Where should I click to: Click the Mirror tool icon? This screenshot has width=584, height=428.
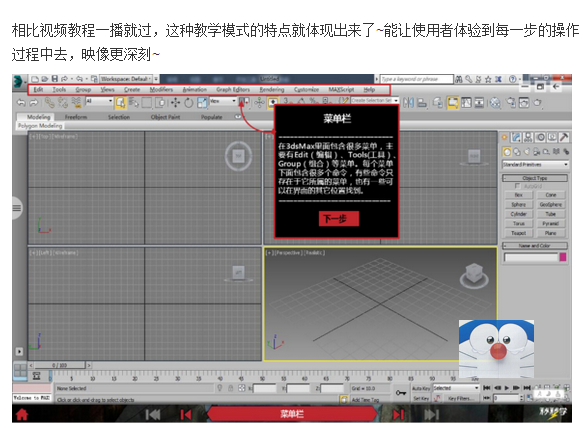coord(408,102)
